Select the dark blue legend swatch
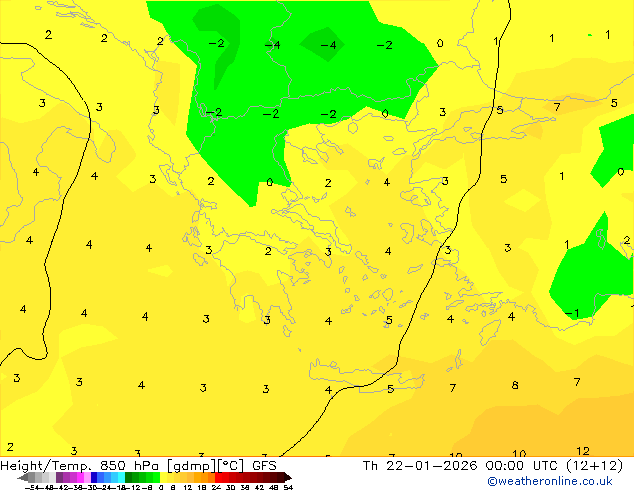 [94, 477]
